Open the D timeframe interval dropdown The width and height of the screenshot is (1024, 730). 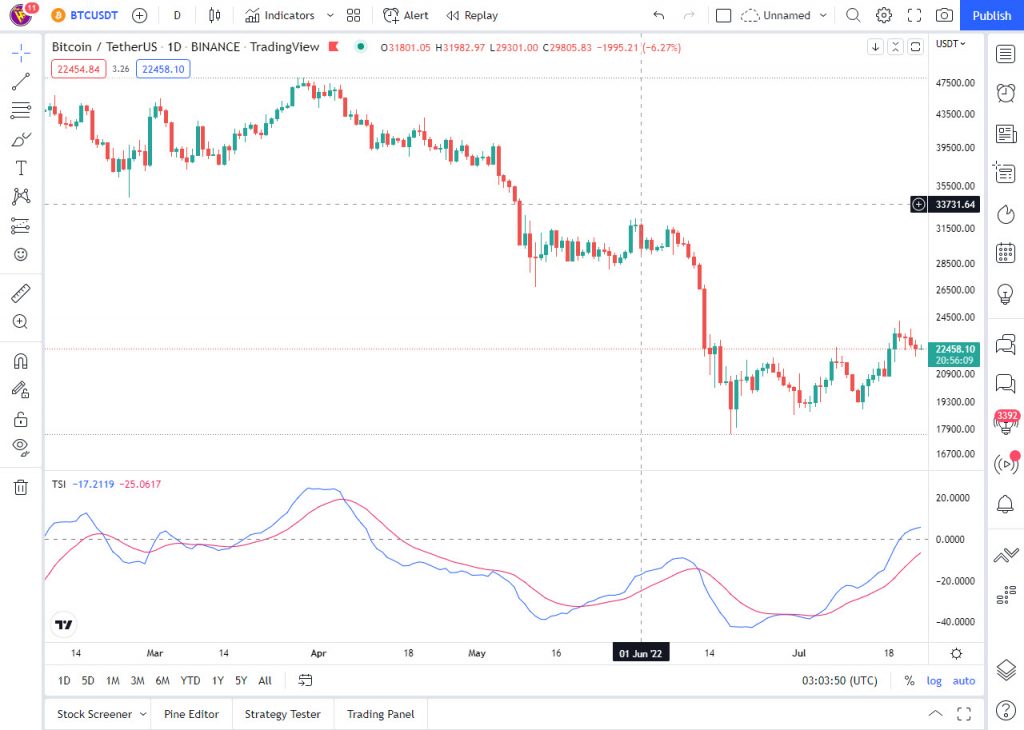[177, 16]
